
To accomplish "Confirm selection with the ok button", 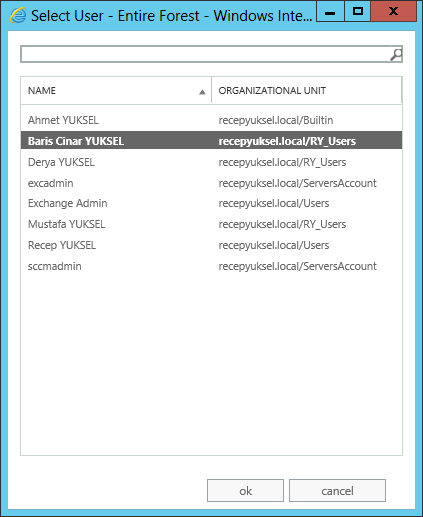I will click(x=245, y=490).
